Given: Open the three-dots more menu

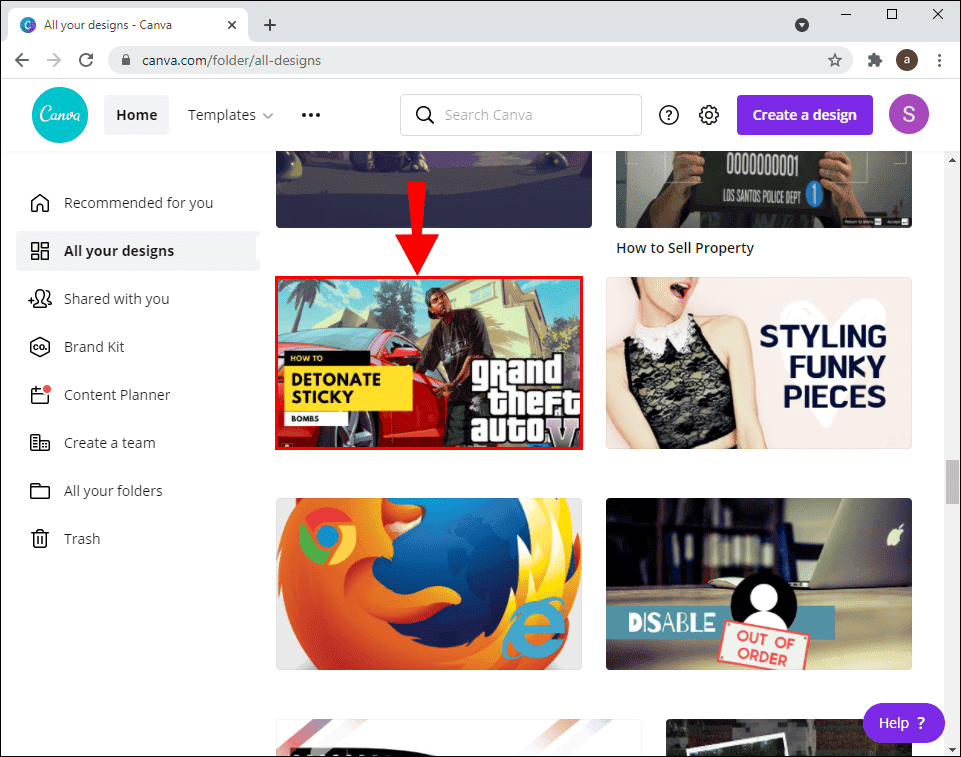Looking at the screenshot, I should pyautogui.click(x=310, y=114).
